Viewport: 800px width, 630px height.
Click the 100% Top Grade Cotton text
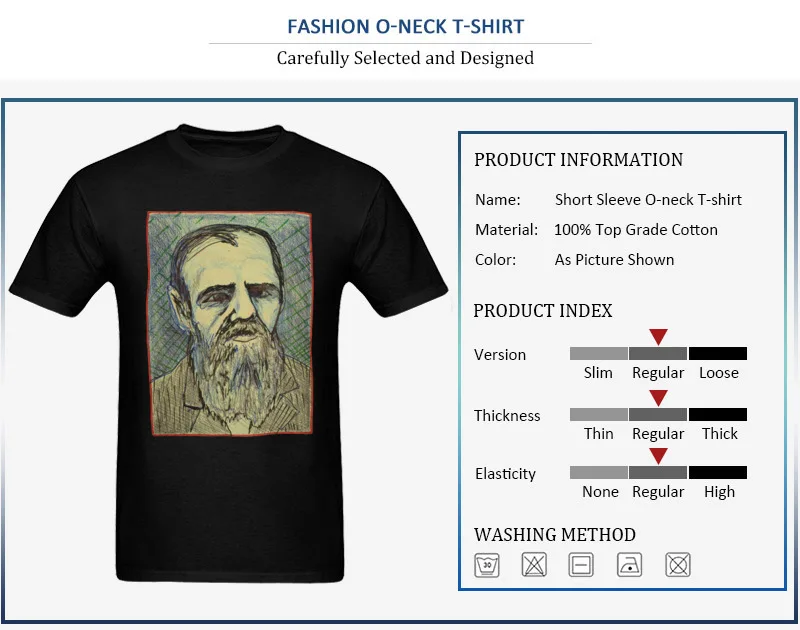point(636,230)
